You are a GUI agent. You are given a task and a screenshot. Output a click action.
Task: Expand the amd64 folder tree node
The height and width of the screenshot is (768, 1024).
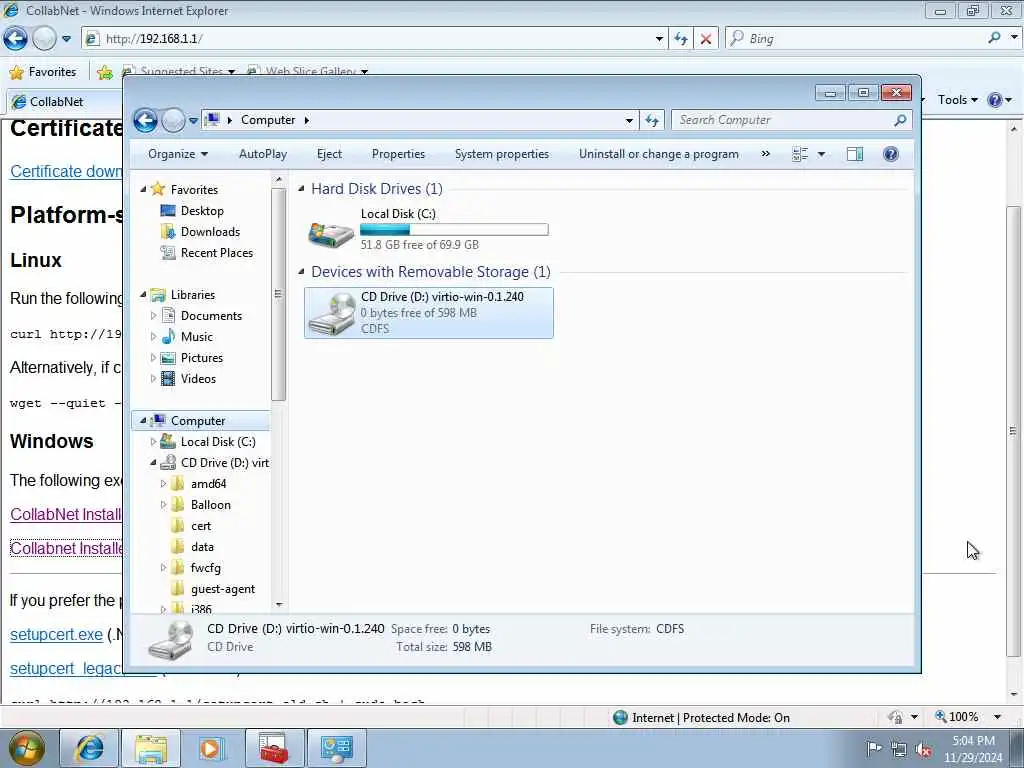pyautogui.click(x=163, y=484)
